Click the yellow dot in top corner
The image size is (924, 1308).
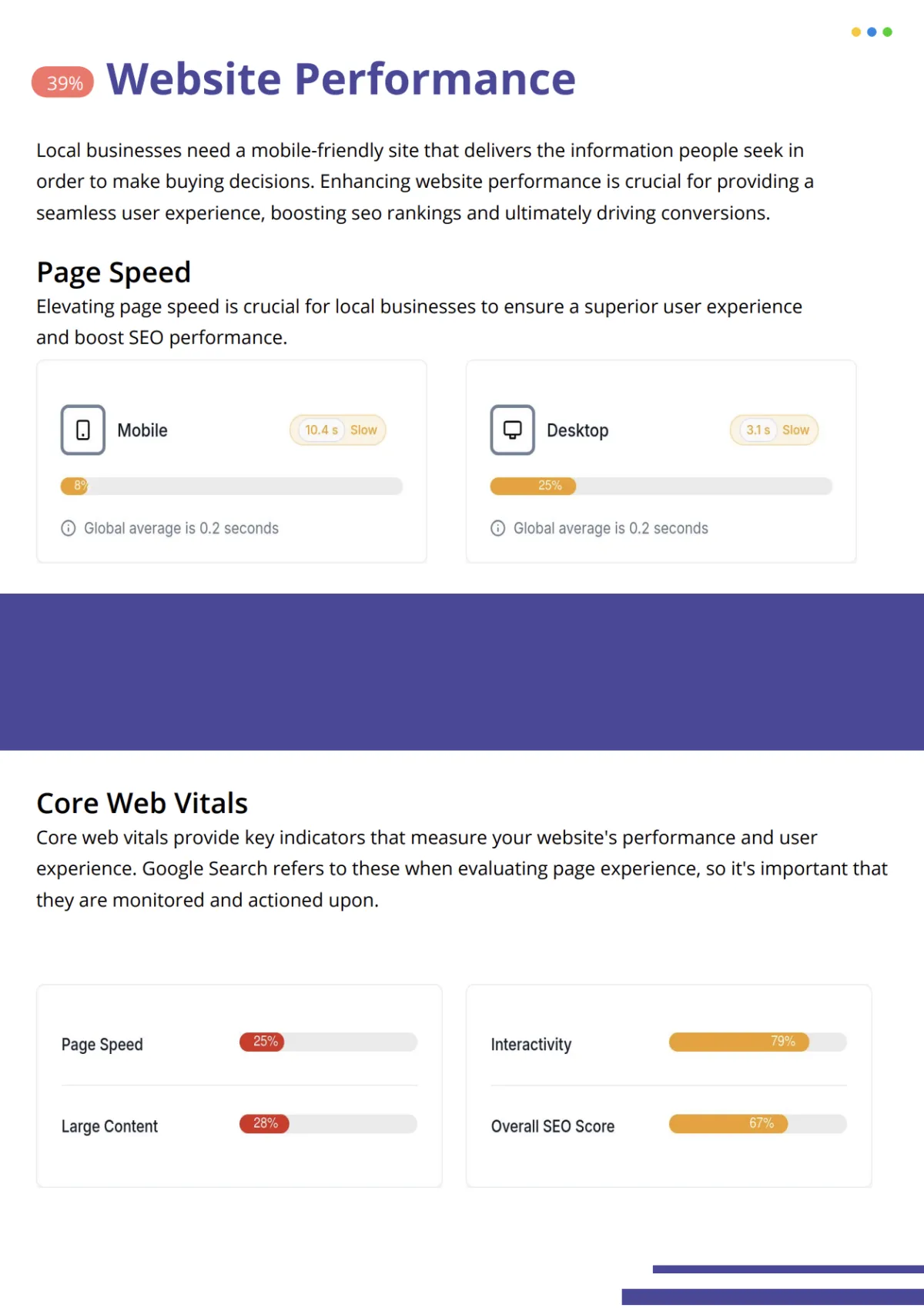coord(856,32)
